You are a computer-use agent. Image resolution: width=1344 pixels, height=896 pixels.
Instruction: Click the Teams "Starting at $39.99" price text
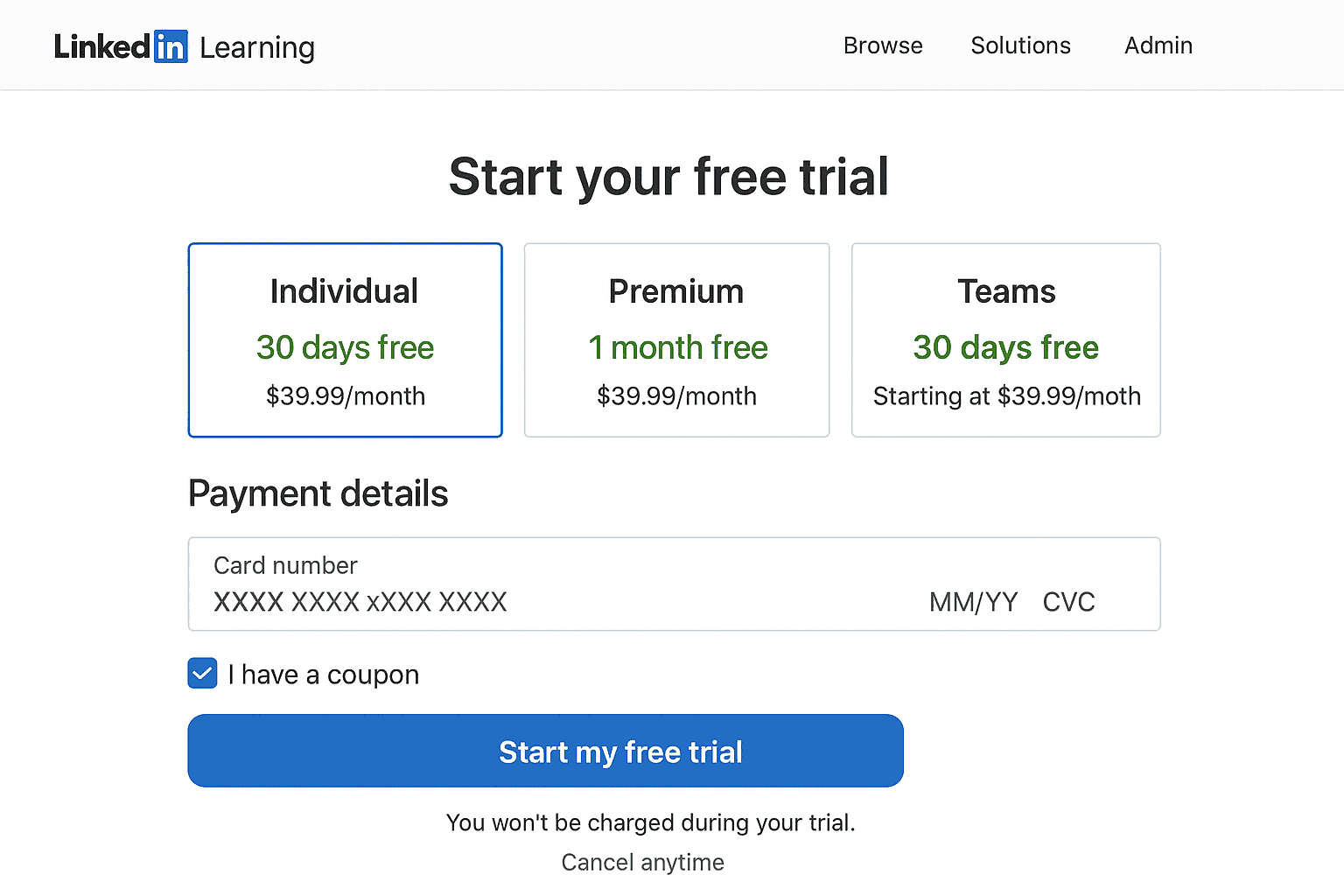point(1006,396)
